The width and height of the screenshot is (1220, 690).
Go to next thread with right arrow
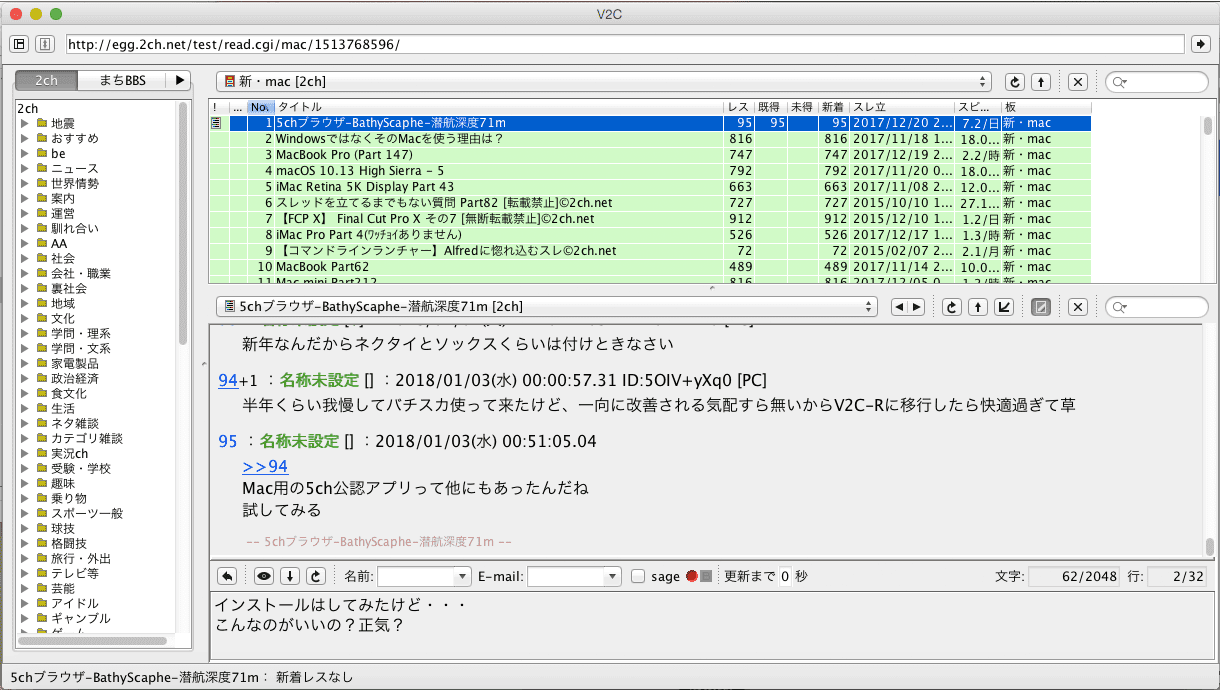click(916, 306)
